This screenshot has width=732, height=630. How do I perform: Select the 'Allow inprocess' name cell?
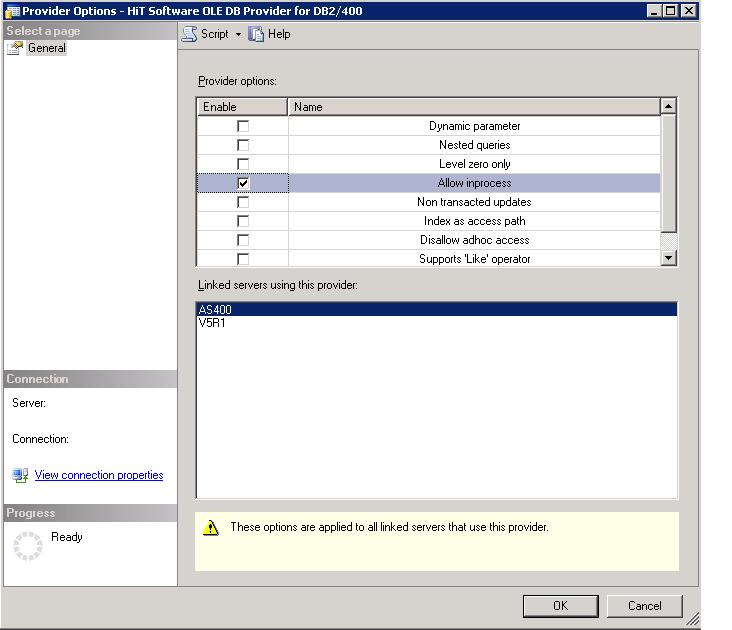(474, 183)
